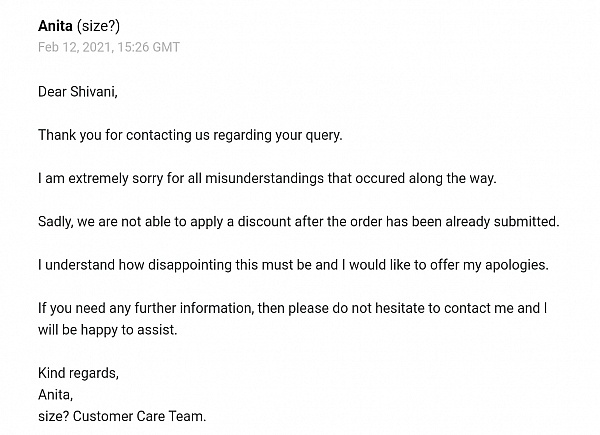This screenshot has width=600, height=435.
Task: Click the "I understand how disappointing" sentence
Action: 293,265
